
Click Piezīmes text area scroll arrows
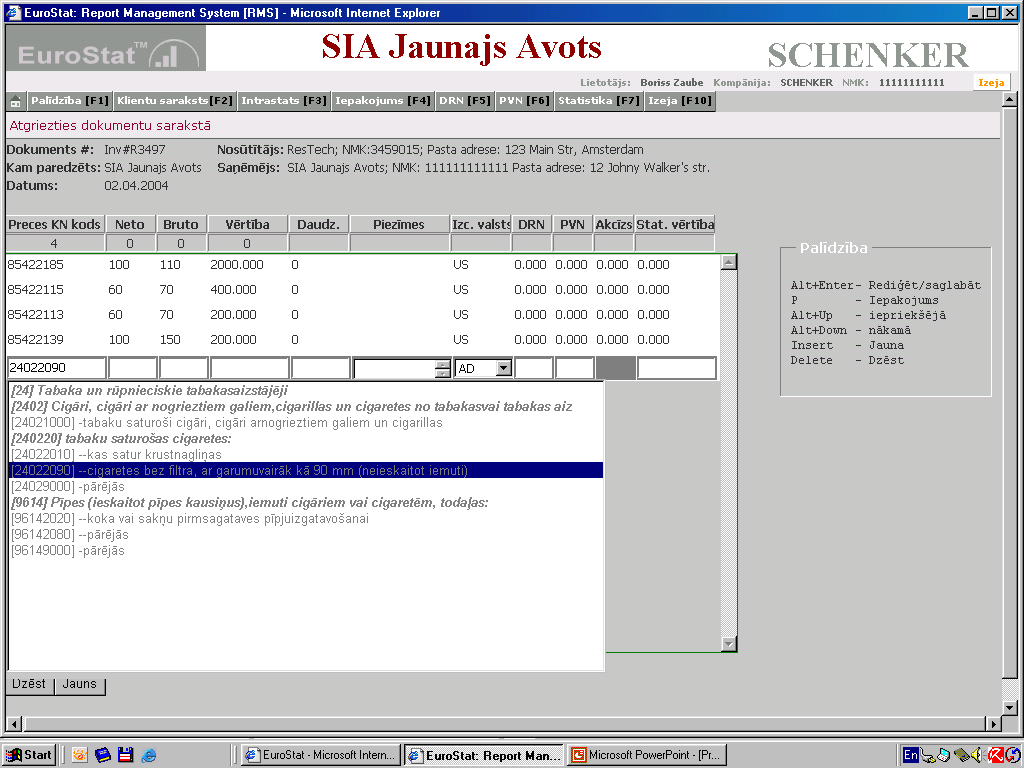coord(443,369)
